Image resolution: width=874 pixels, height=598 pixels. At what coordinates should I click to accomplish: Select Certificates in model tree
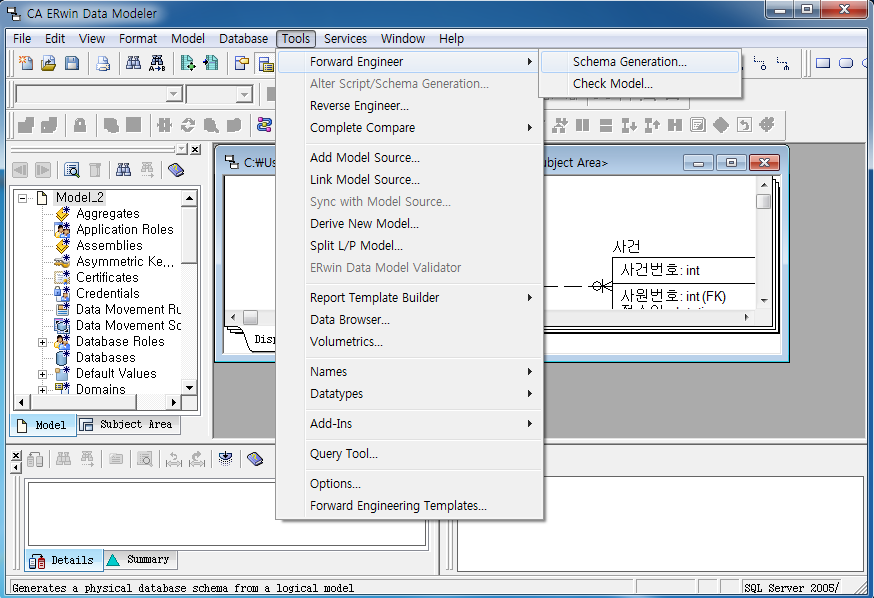point(107,278)
